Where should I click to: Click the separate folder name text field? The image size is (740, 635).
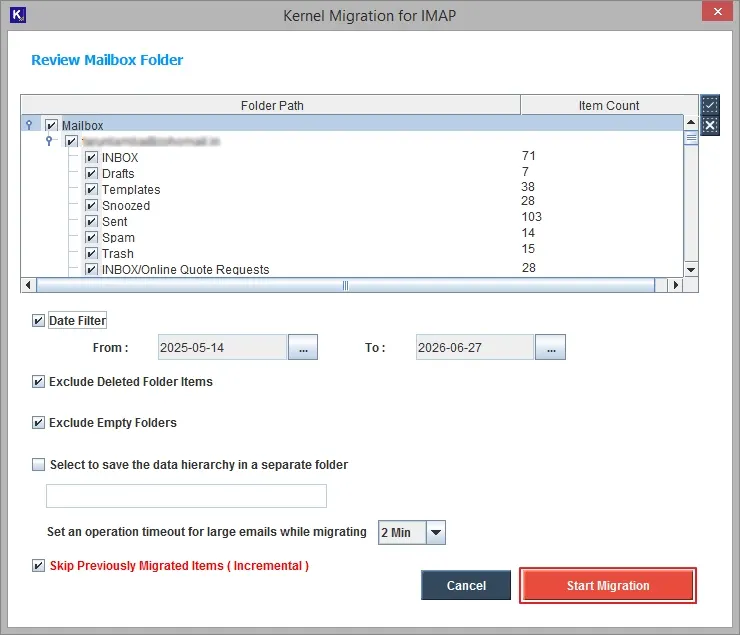(186, 496)
